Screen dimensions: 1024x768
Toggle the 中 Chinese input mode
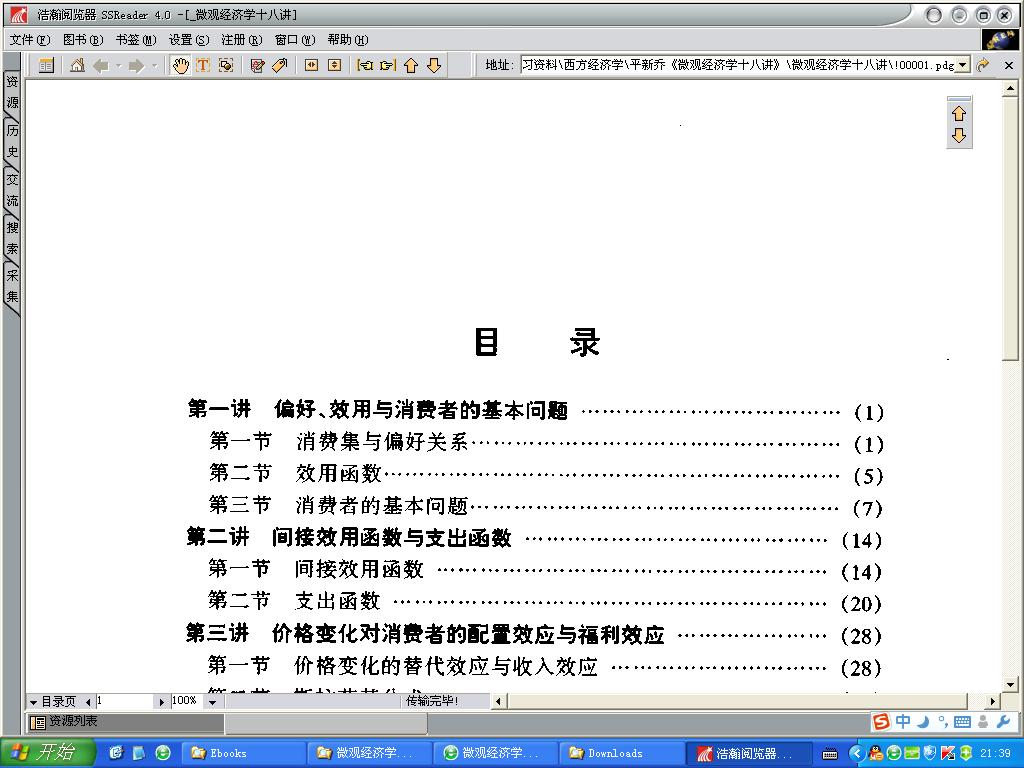point(903,722)
